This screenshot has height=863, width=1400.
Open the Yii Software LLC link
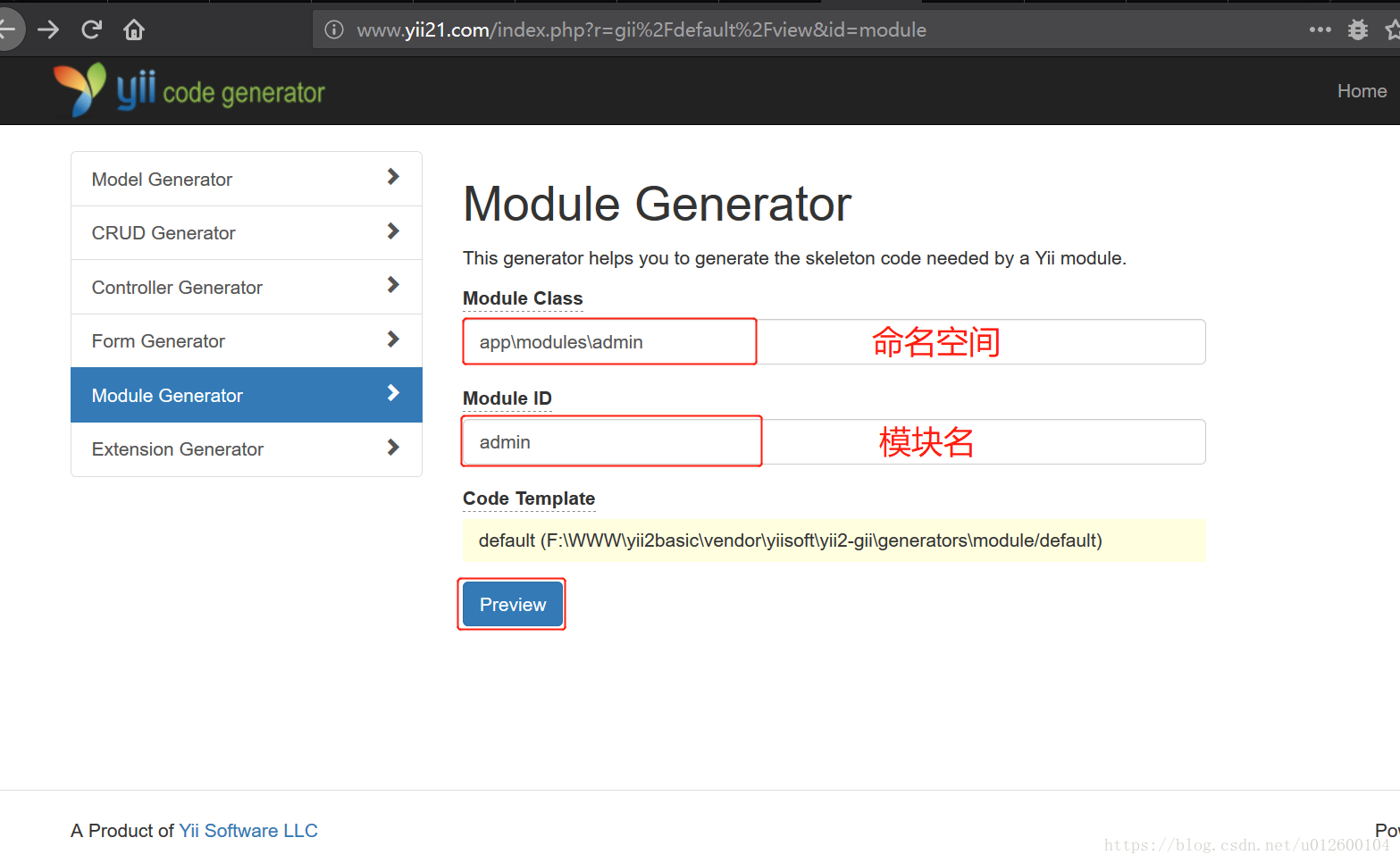[248, 831]
